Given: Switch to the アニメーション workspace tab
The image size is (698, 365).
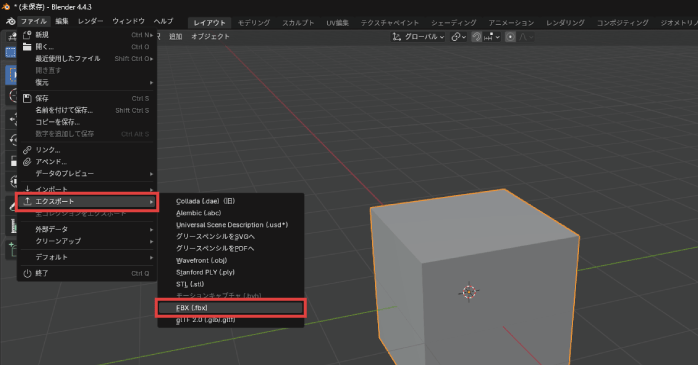Looking at the screenshot, I should click(511, 23).
